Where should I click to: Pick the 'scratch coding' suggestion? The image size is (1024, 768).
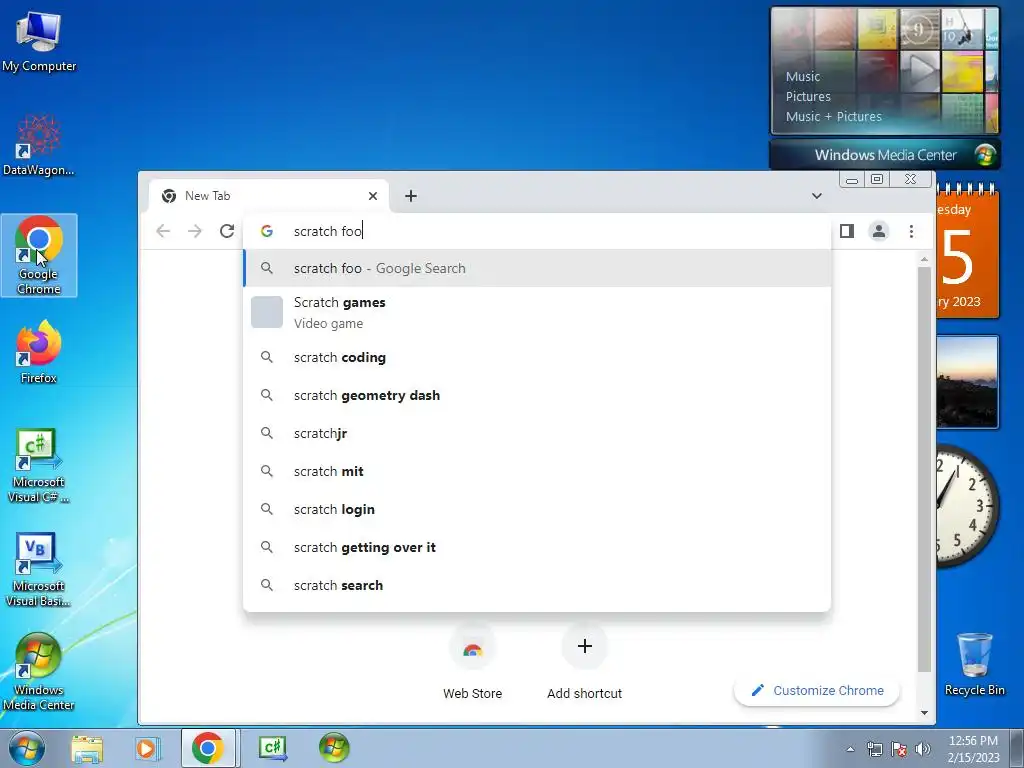tap(537, 357)
